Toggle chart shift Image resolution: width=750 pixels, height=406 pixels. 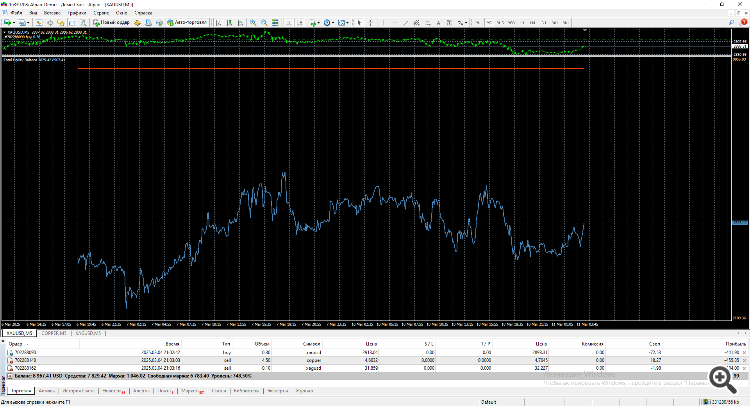click(x=299, y=22)
